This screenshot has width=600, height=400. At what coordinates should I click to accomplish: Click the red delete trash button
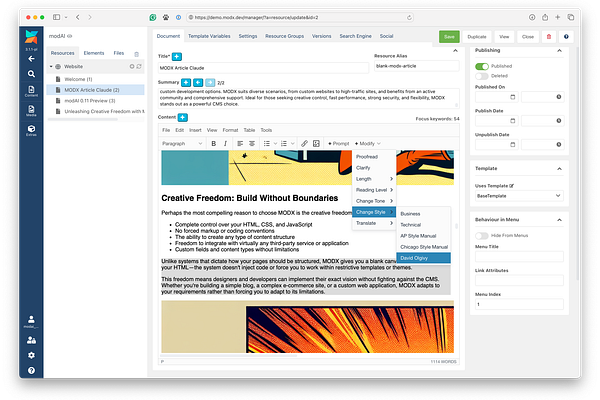pyautogui.click(x=549, y=37)
